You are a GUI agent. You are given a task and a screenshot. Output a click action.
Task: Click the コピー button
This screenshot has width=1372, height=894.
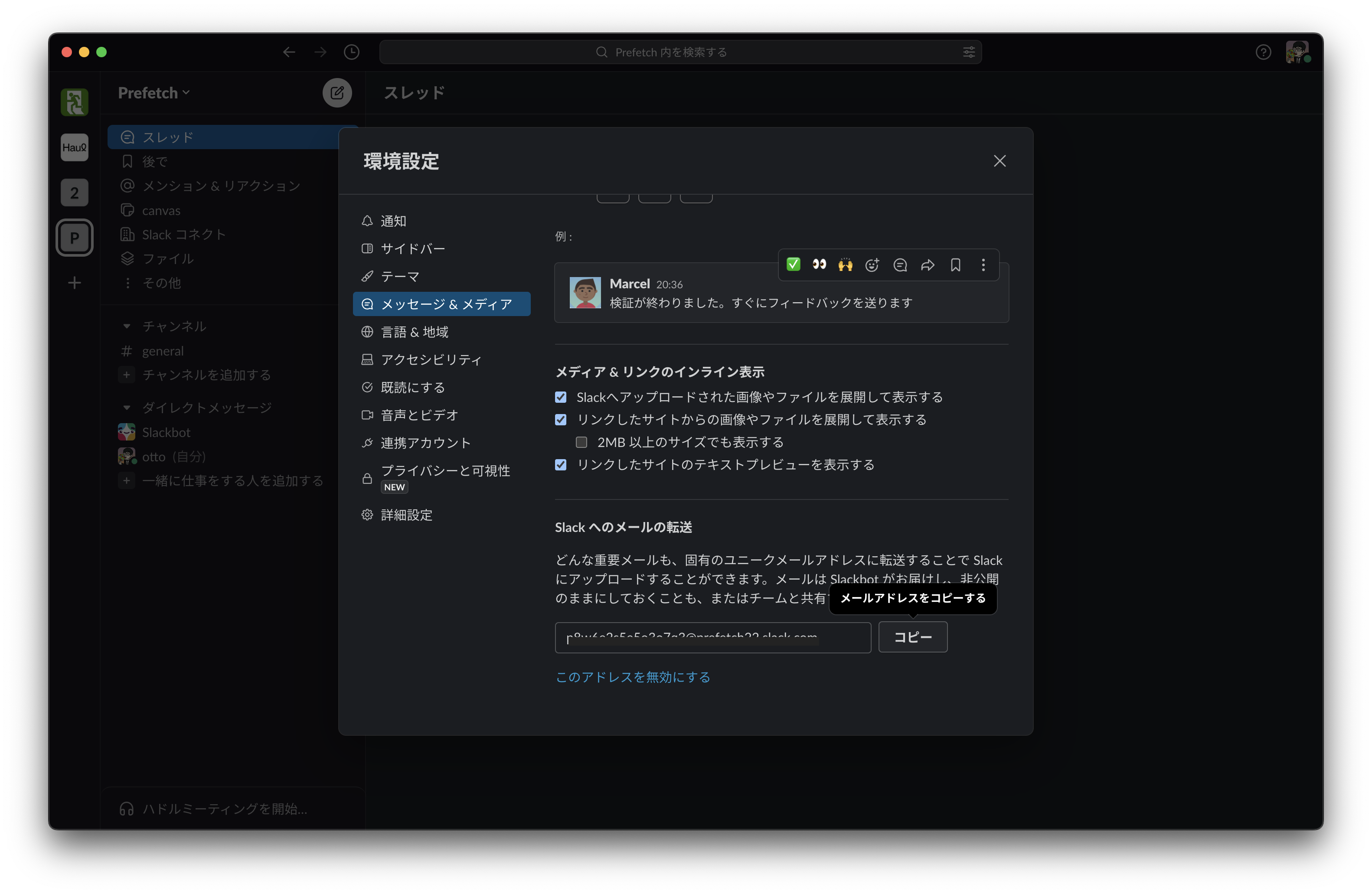(x=912, y=637)
